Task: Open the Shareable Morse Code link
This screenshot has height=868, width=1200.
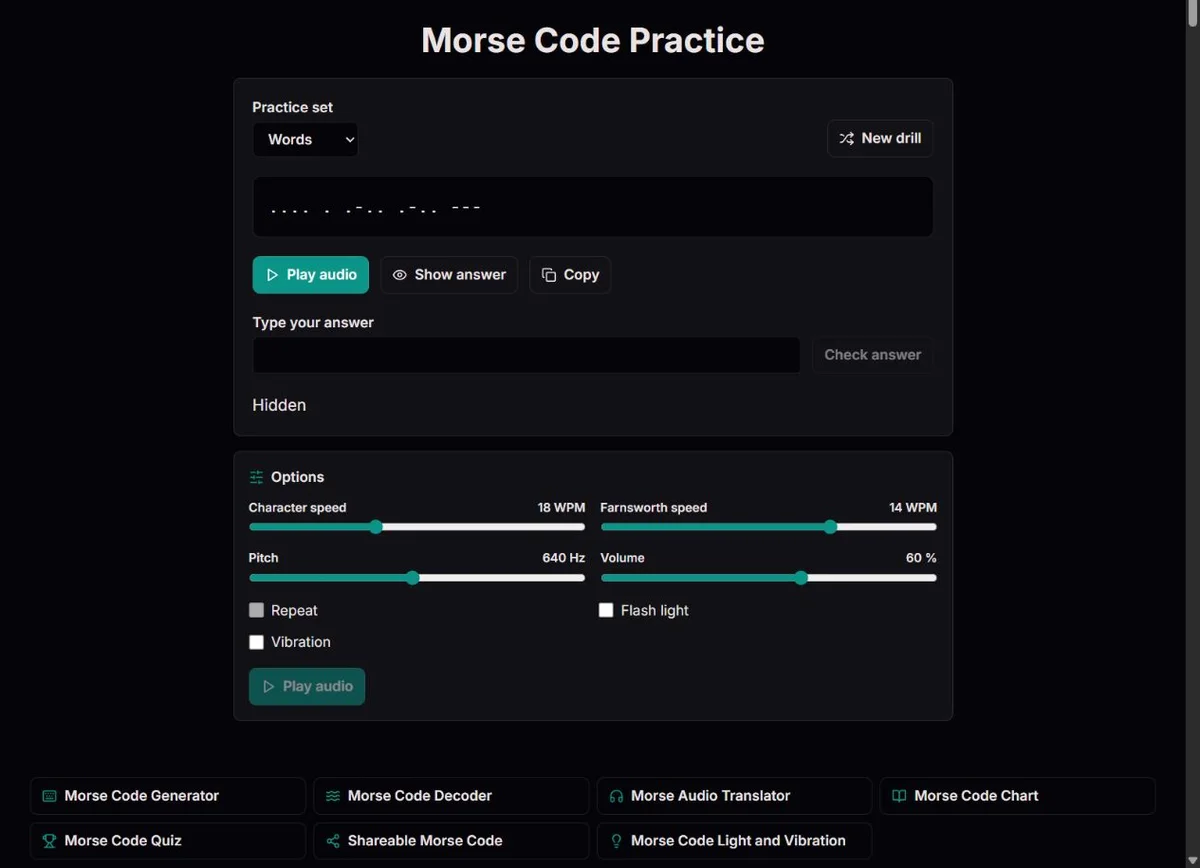Action: [x=451, y=841]
